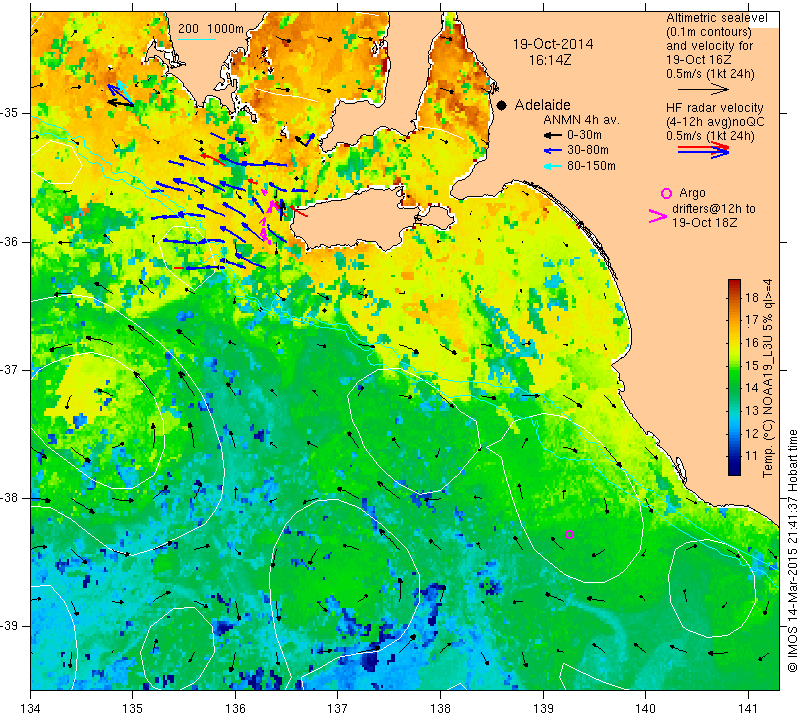Click the longitude axis label 141
The height and width of the screenshot is (720, 800).
[748, 708]
